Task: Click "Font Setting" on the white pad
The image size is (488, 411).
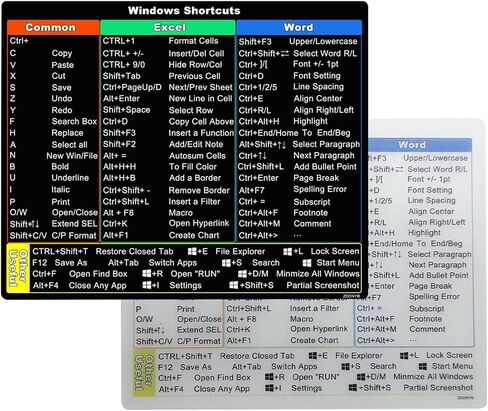Action: 430,190
